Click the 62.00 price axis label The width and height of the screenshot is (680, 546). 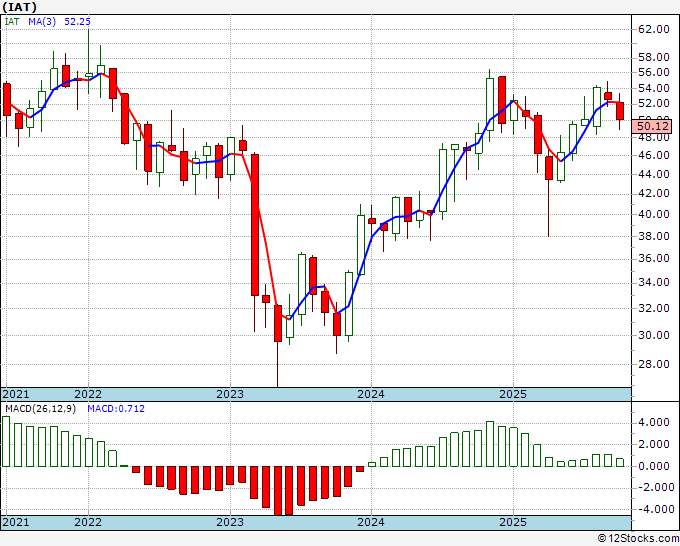click(654, 29)
